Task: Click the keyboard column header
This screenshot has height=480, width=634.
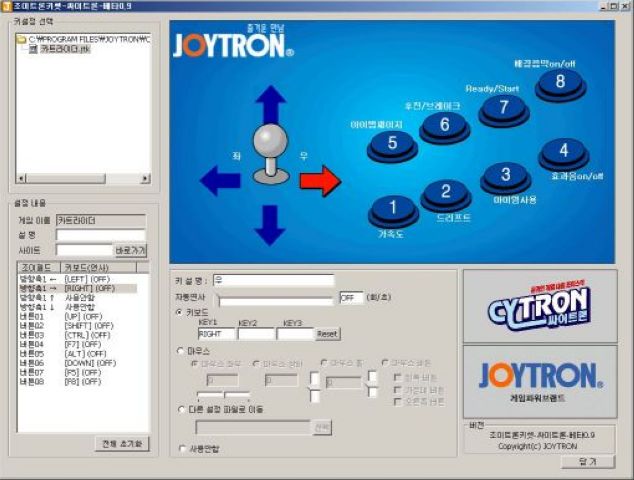Action: point(99,268)
